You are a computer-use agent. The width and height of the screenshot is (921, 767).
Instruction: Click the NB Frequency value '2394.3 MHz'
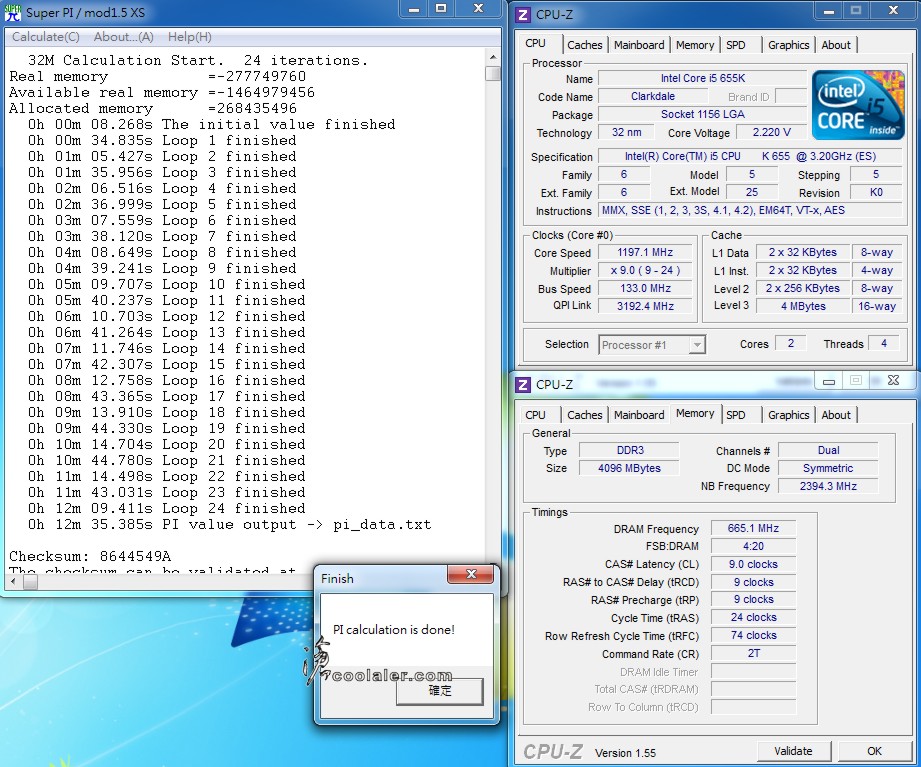[828, 486]
